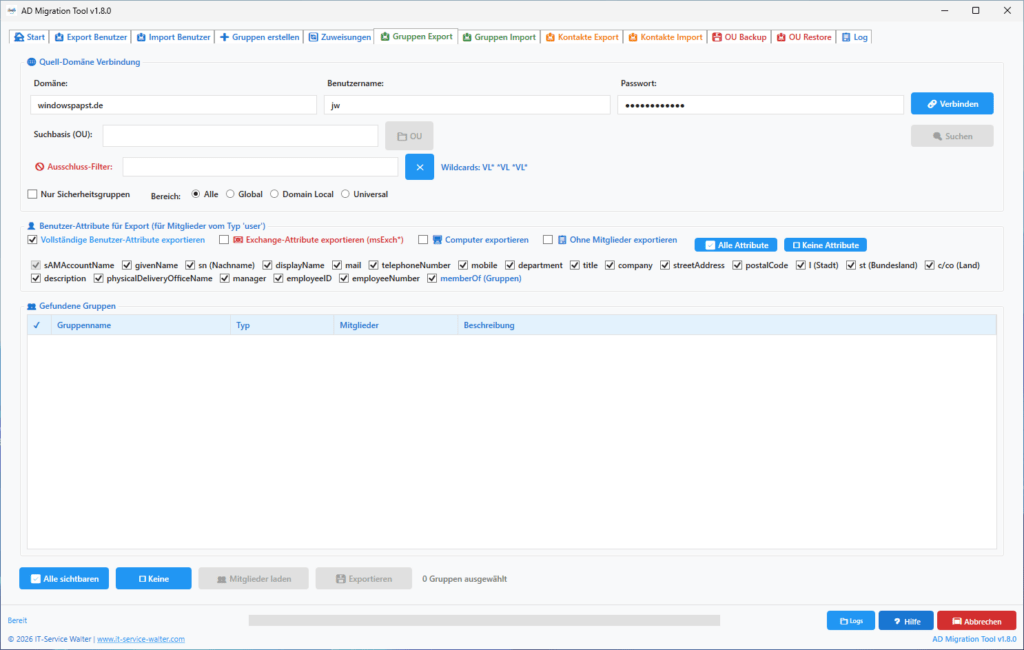Click the Keine Attribute button
This screenshot has height=650, width=1024.
(x=825, y=245)
